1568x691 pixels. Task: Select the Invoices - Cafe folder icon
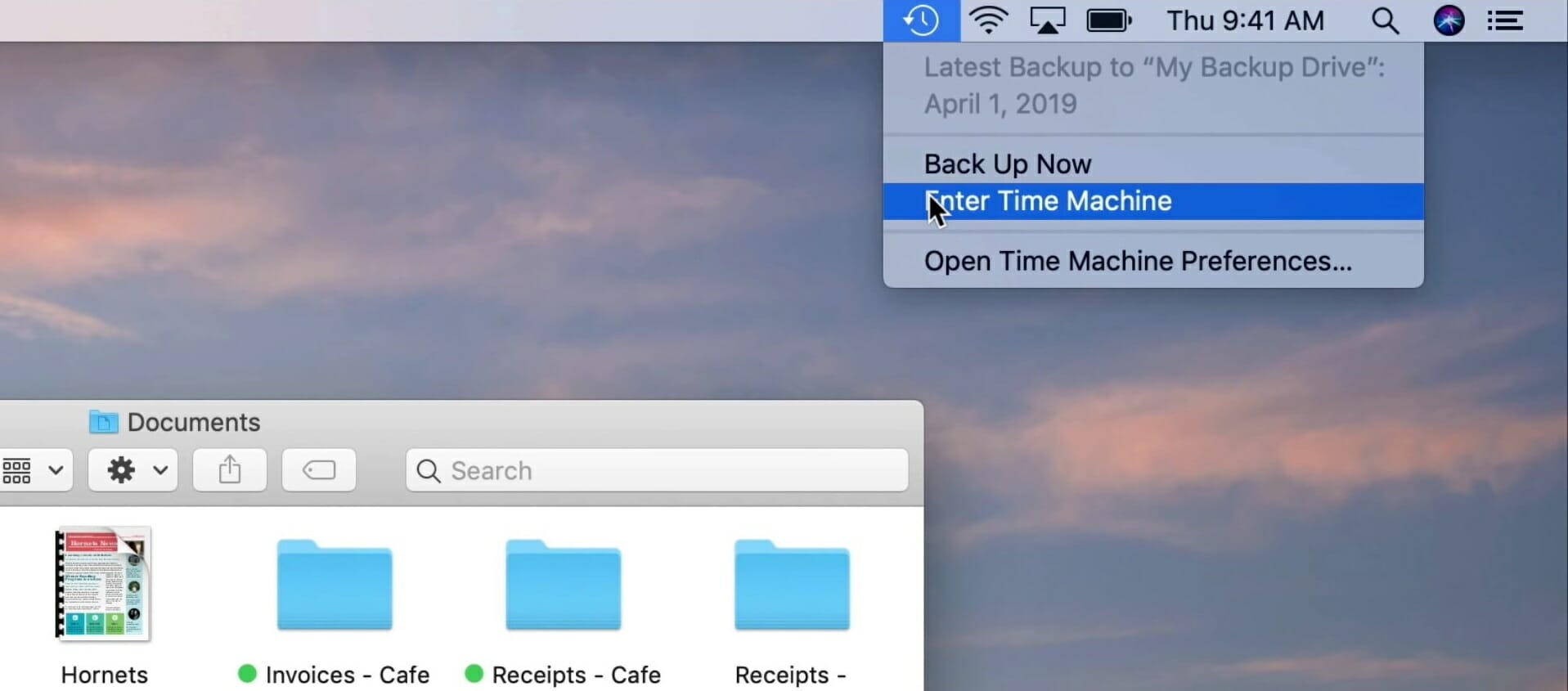(x=335, y=585)
